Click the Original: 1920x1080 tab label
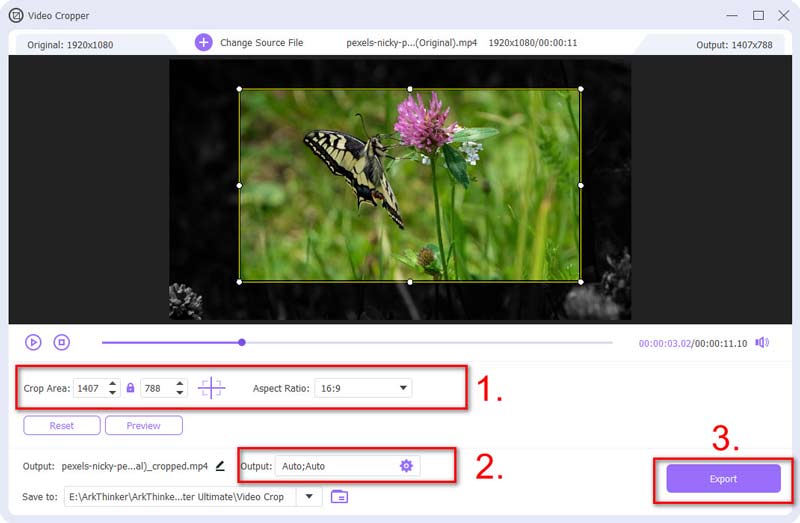Viewport: 800px width, 523px height. point(70,45)
